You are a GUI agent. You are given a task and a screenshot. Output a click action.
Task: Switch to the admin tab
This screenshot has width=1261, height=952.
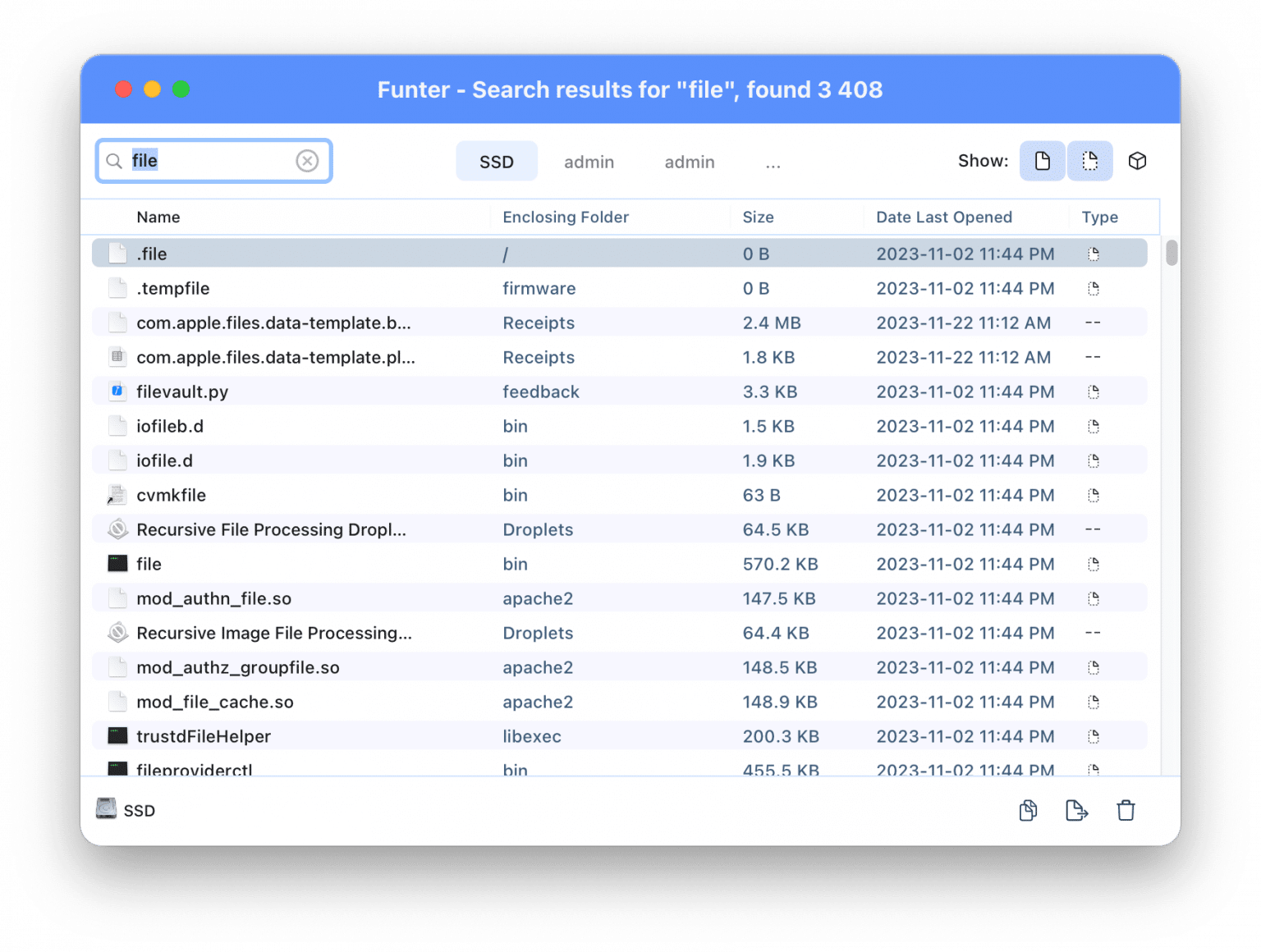589,162
